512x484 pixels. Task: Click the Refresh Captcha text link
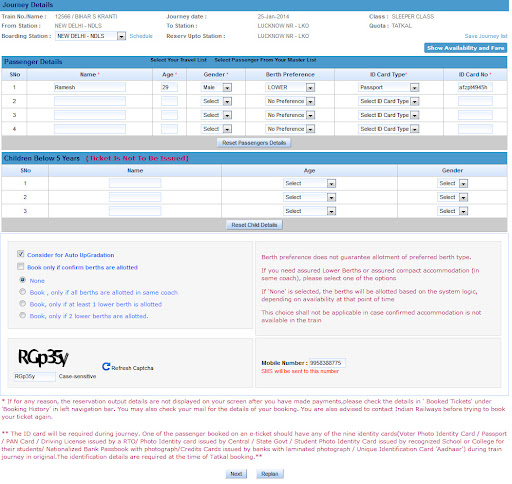[132, 368]
